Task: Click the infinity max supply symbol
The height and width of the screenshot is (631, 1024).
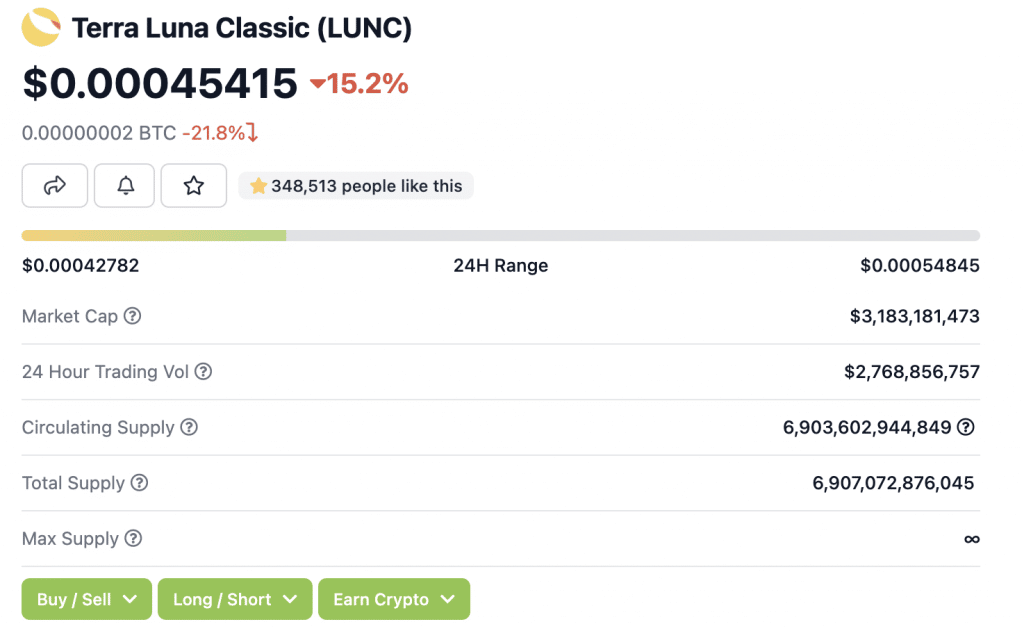Action: [972, 539]
